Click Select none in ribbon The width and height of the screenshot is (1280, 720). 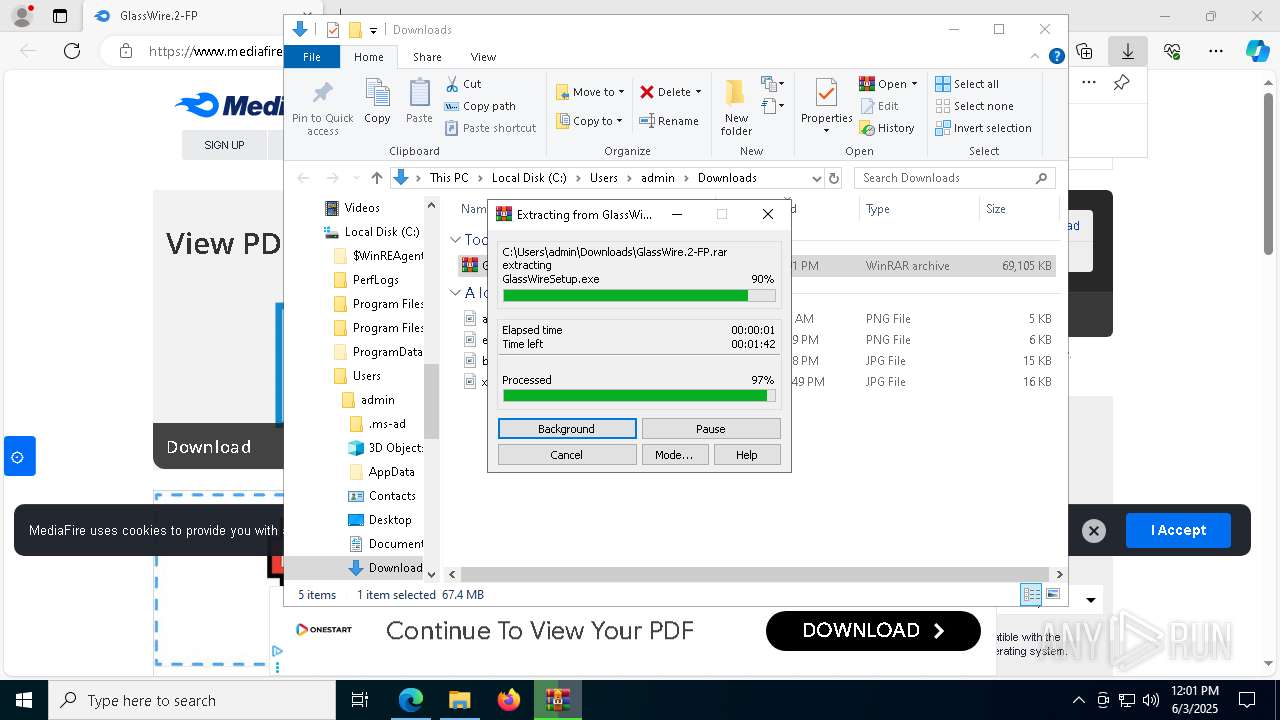(x=974, y=106)
